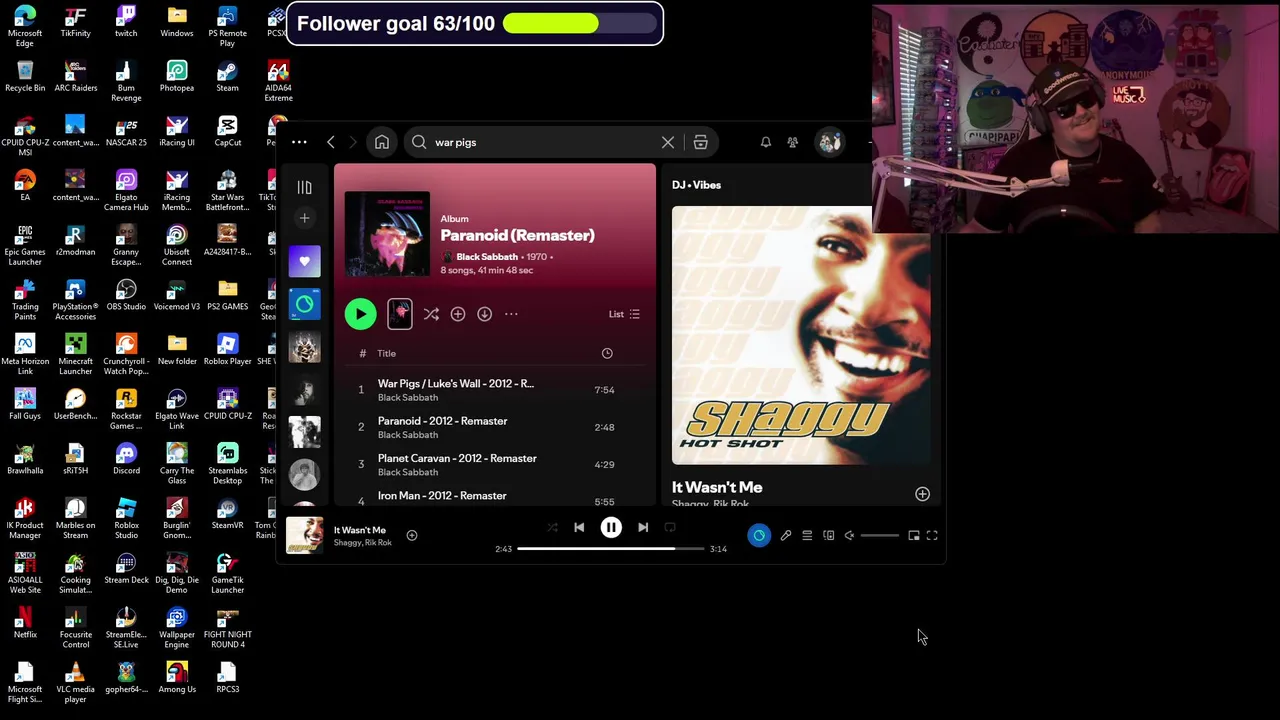
Task: Open the Microsoft Edge desktop icon
Action: 25,25
